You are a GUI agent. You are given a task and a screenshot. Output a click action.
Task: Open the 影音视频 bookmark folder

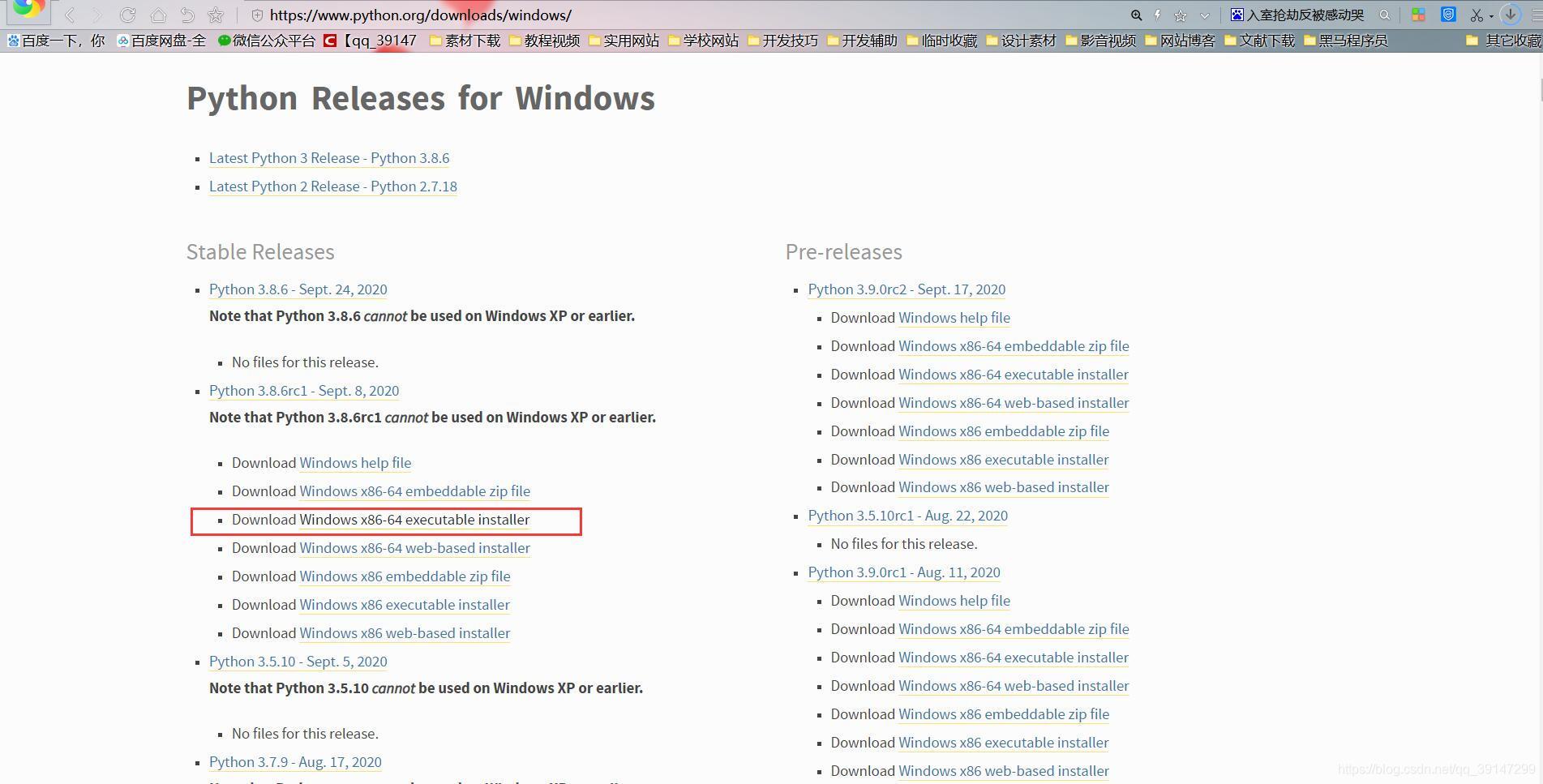point(1100,41)
